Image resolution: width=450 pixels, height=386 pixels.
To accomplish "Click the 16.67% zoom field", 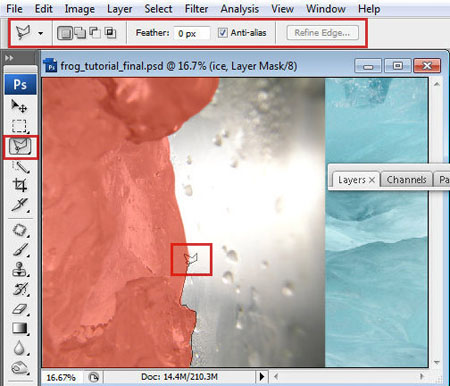I will click(61, 377).
